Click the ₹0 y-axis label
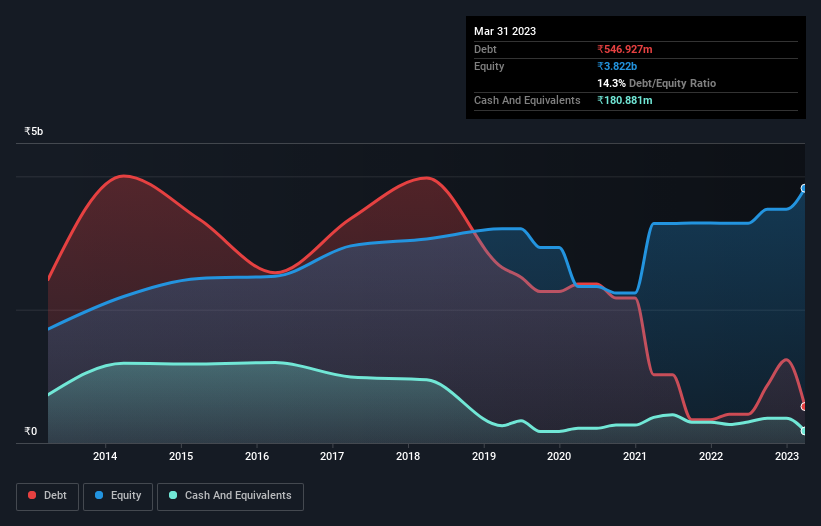This screenshot has width=821, height=526. 30,431
